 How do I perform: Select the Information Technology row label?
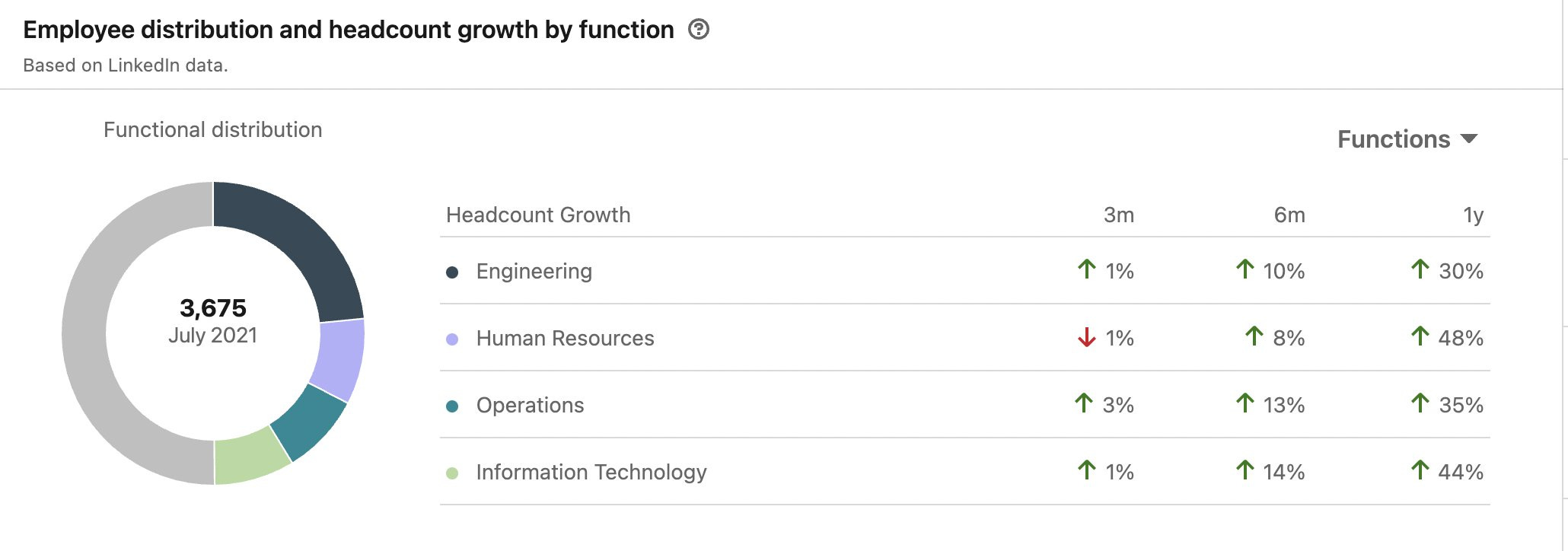point(591,473)
